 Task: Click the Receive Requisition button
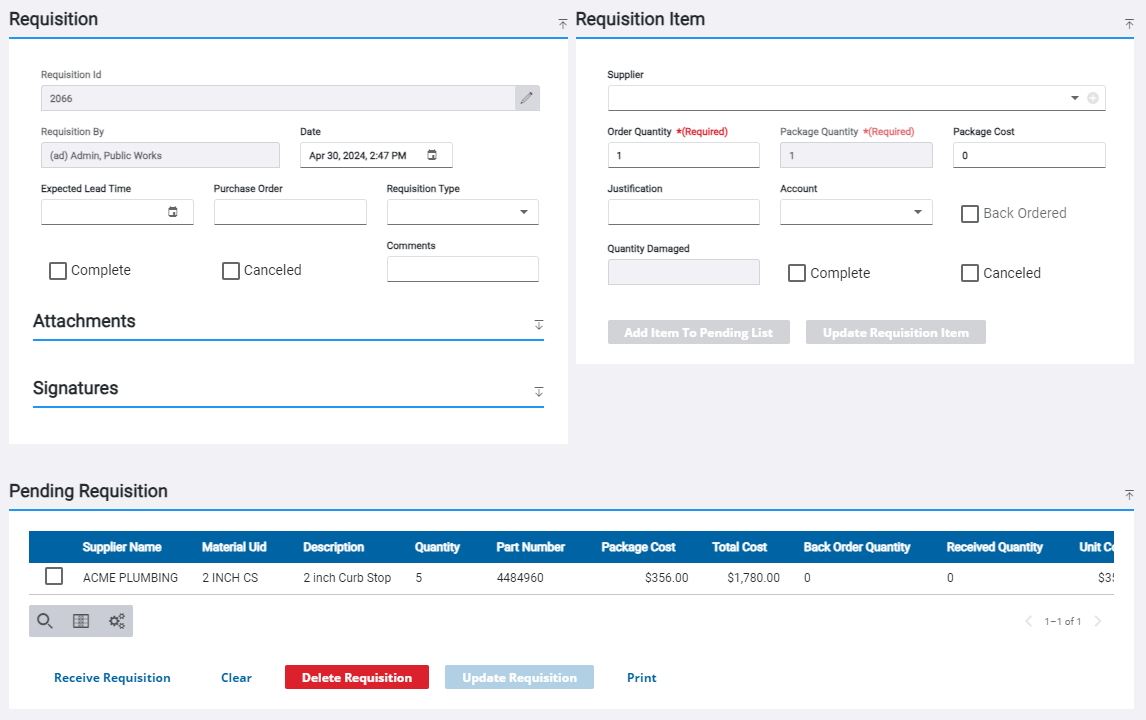(112, 677)
